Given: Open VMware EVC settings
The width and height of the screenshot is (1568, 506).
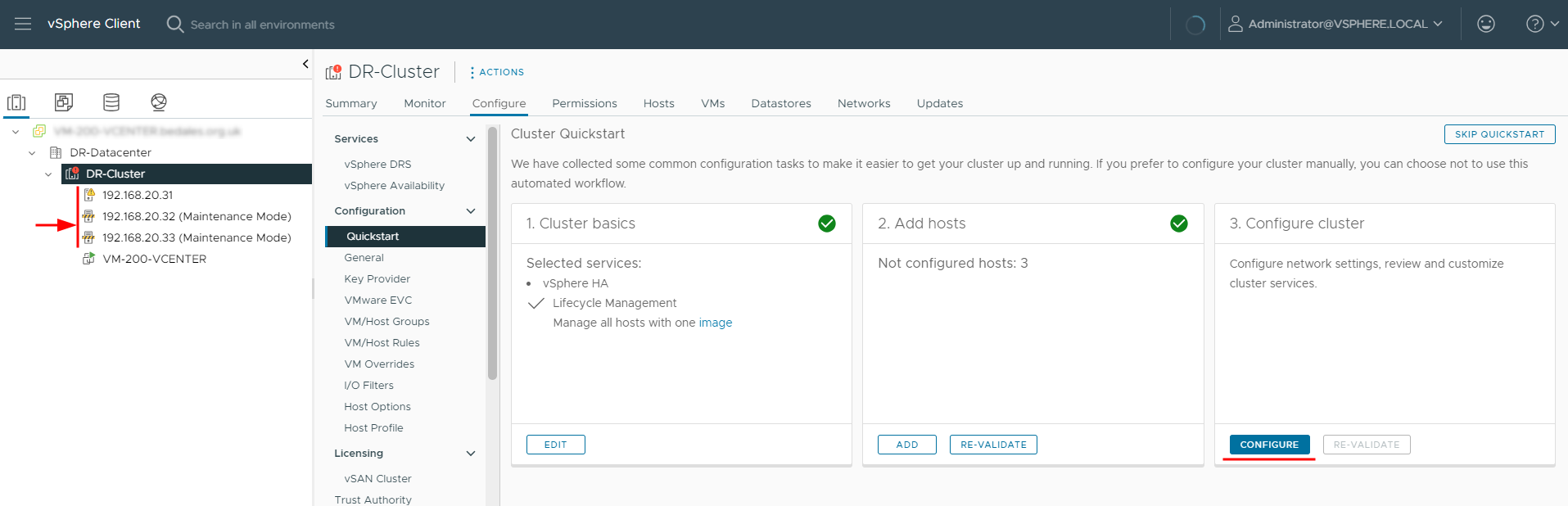Looking at the screenshot, I should tap(378, 300).
